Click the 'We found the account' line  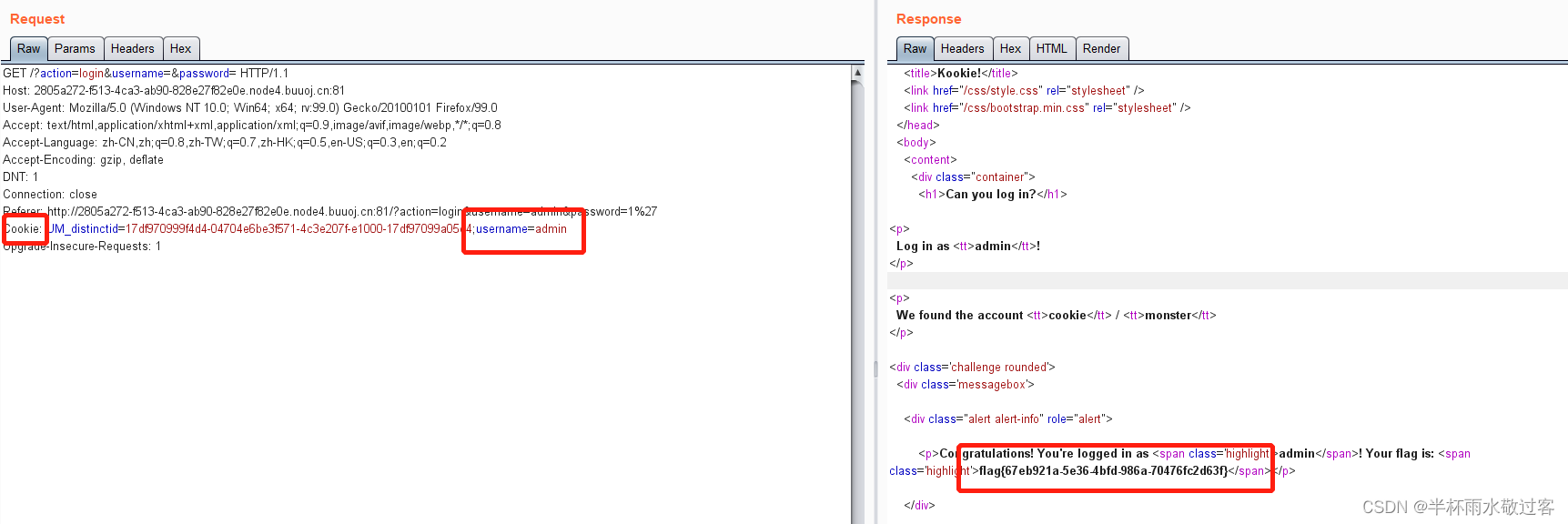[x=1056, y=316]
